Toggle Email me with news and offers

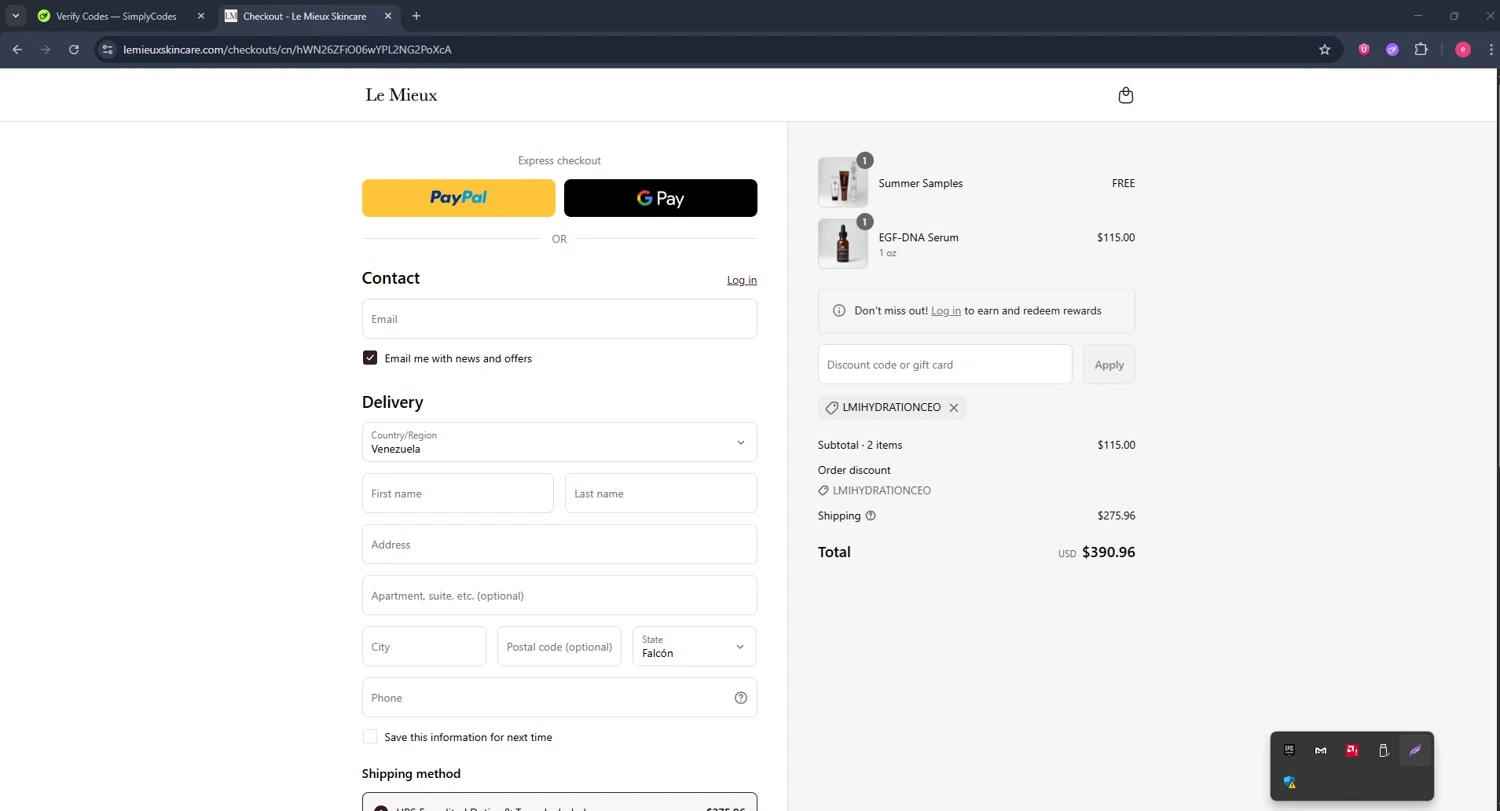click(370, 358)
